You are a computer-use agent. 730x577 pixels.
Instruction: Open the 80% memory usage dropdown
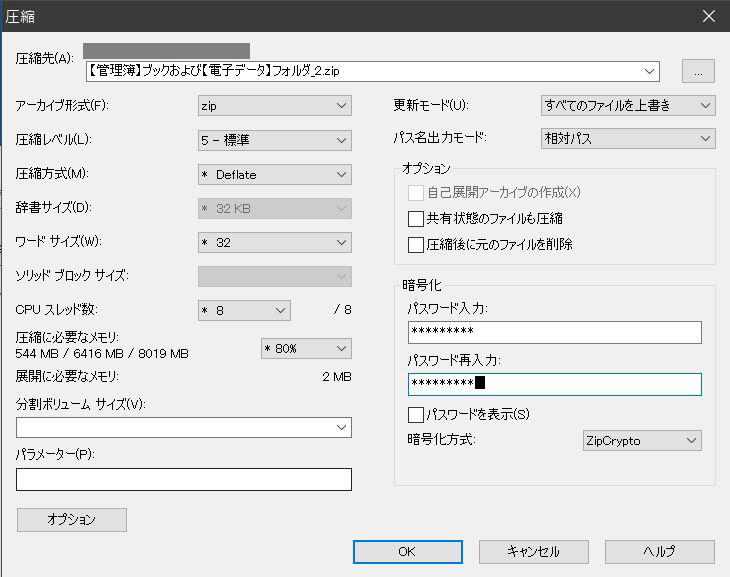305,348
